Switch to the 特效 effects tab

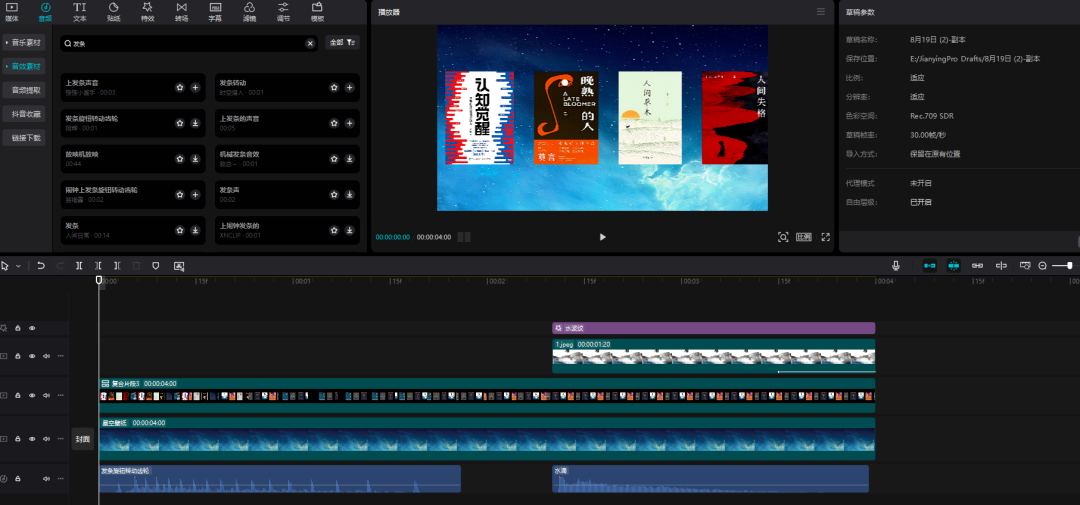click(x=147, y=12)
